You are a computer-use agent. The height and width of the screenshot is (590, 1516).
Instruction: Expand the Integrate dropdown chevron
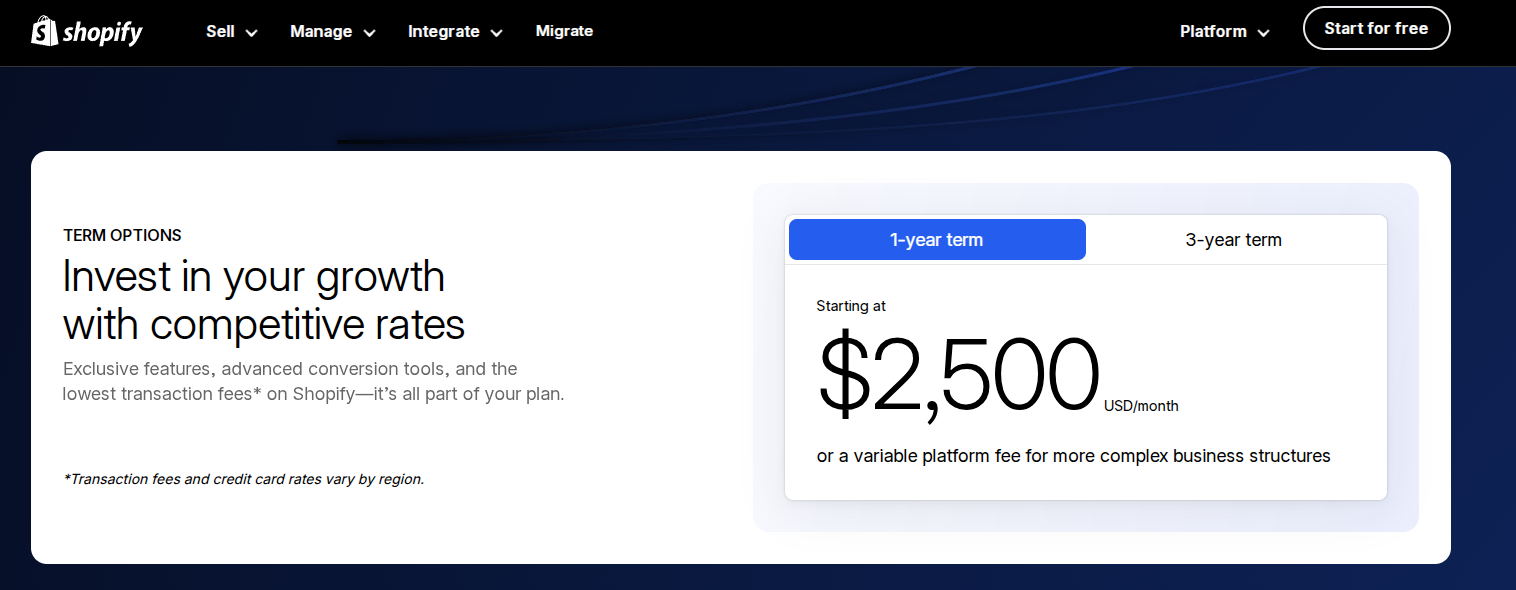(x=496, y=33)
